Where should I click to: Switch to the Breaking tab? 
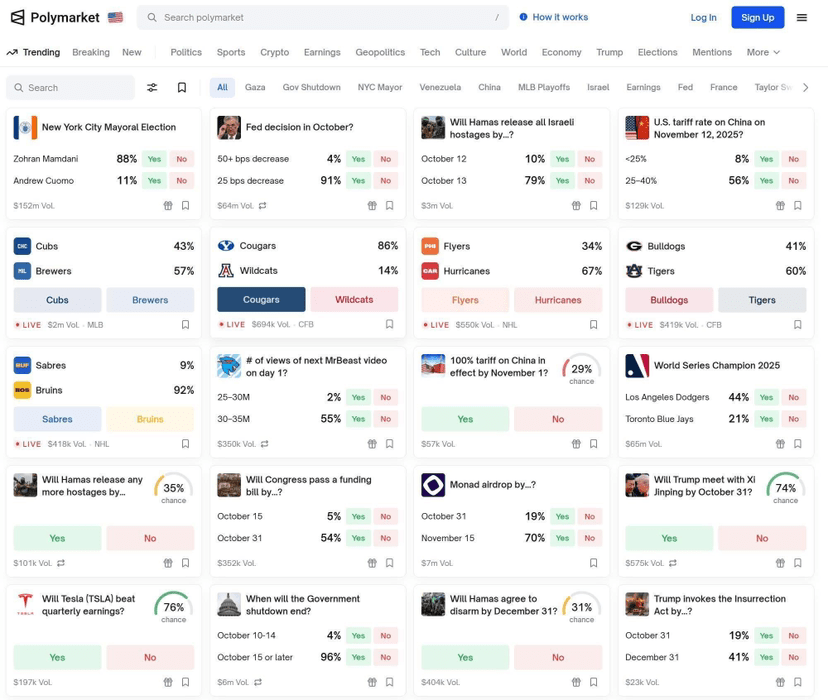tap(91, 52)
